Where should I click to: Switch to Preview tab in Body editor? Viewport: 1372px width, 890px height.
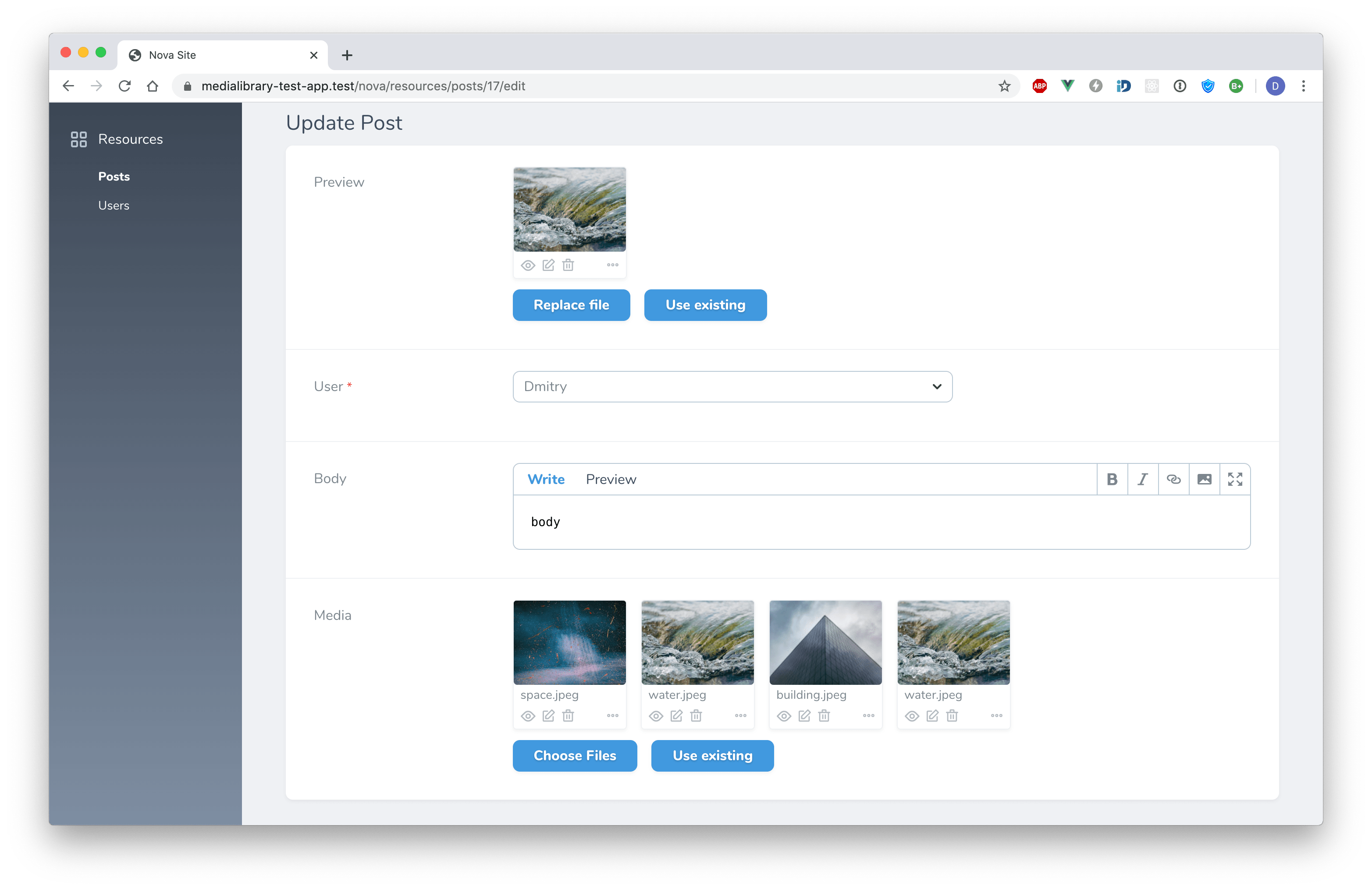611,479
